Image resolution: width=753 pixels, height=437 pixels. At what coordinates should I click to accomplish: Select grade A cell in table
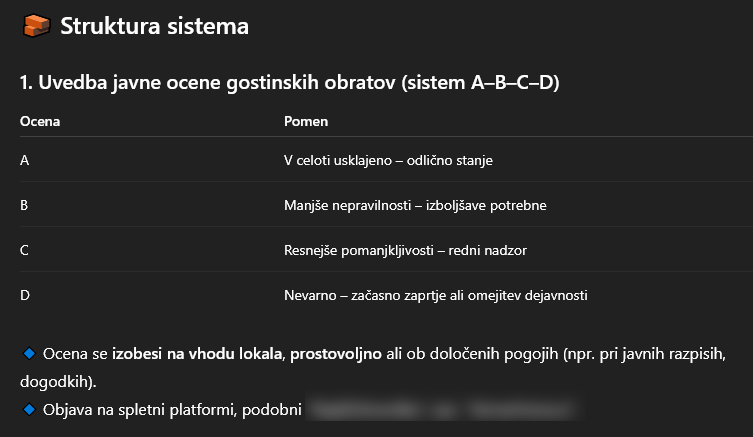(x=24, y=160)
